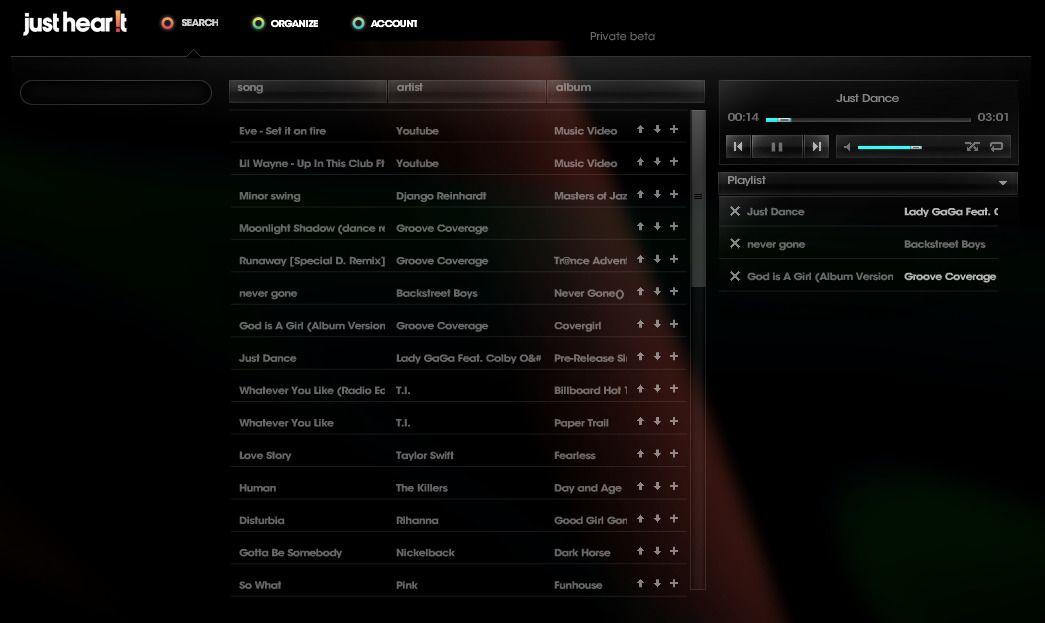
Task: Select Rihanna artist name
Action: click(x=417, y=520)
